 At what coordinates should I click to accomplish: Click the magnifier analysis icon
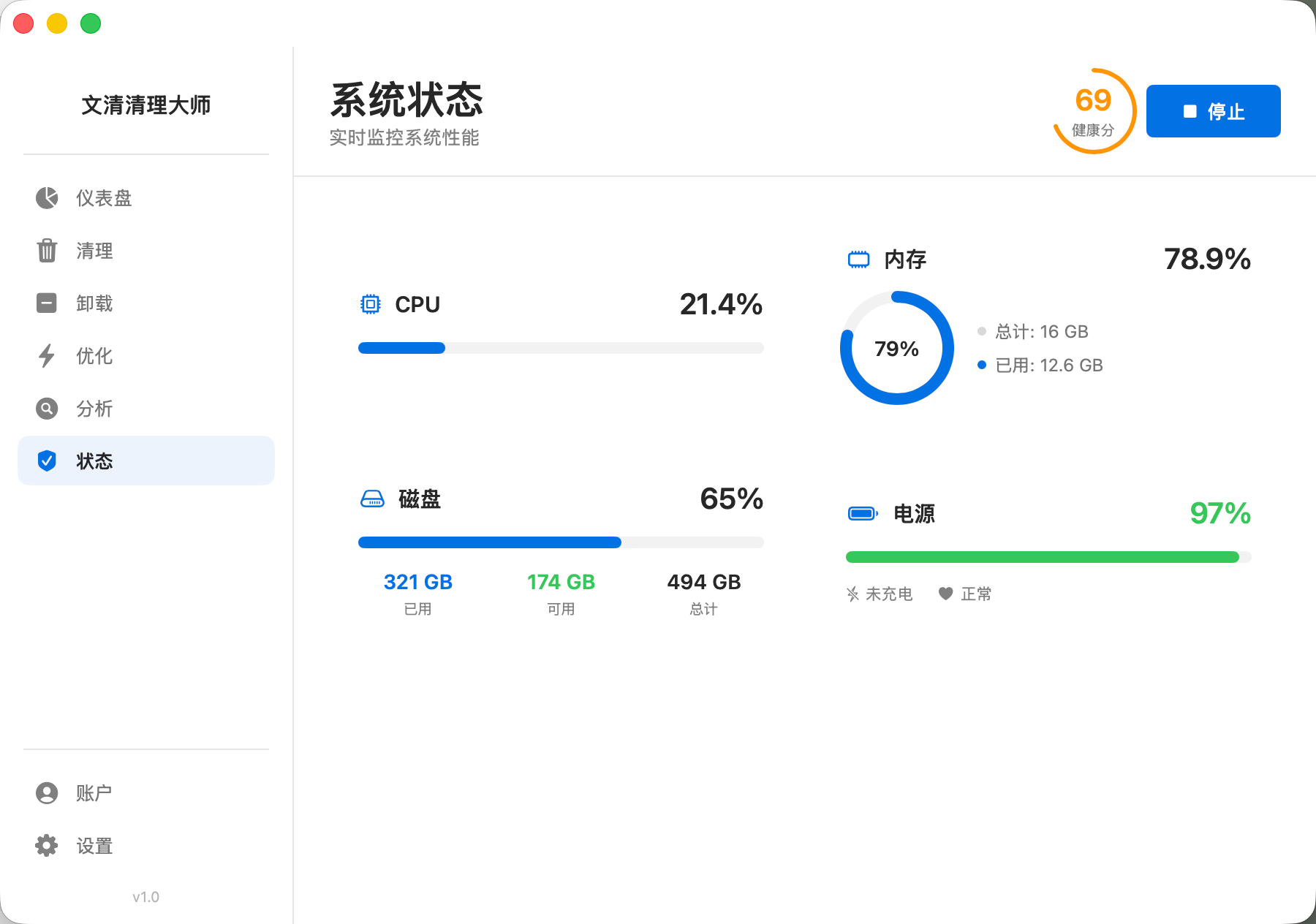(x=47, y=409)
